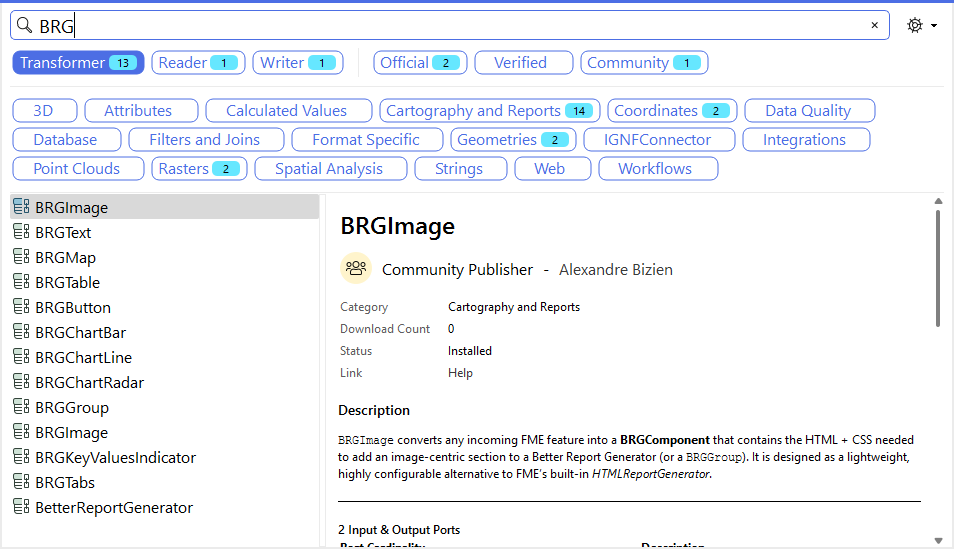Click the Installed status value

(x=470, y=351)
